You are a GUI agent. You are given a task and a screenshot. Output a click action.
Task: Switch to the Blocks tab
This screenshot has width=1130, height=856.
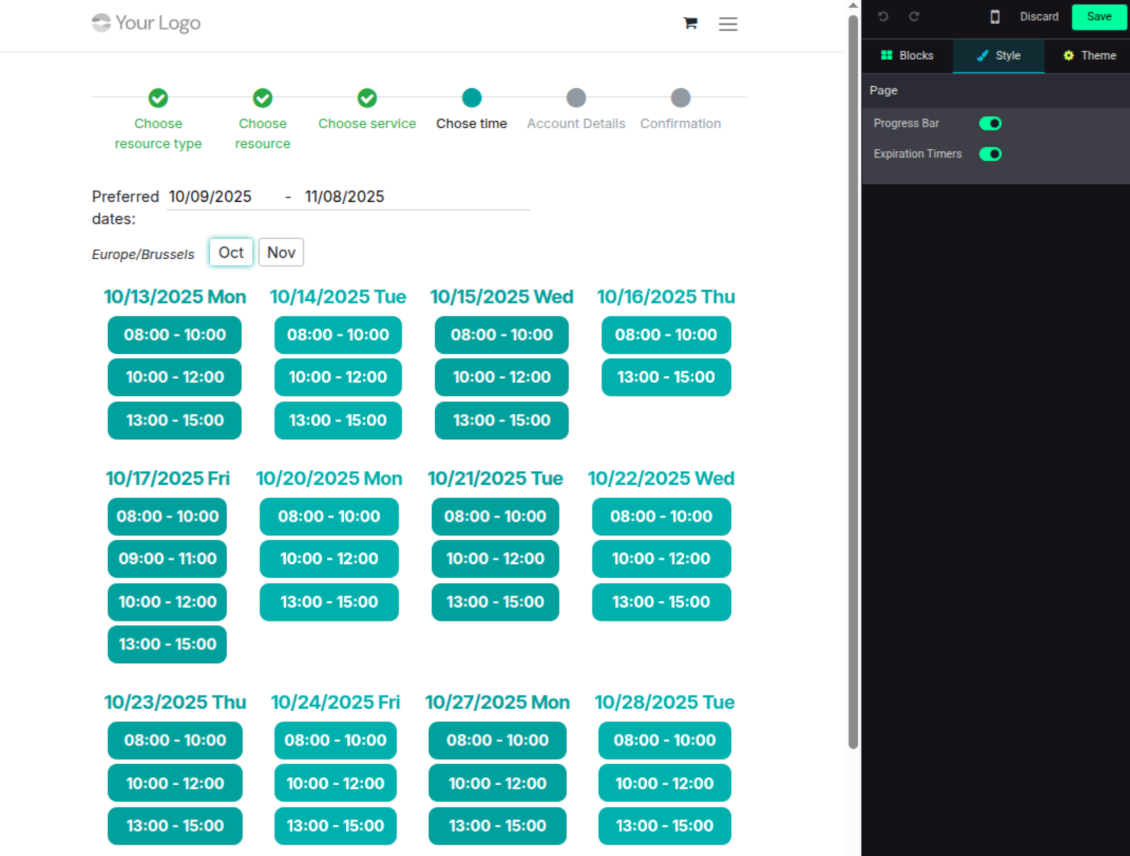(x=907, y=56)
